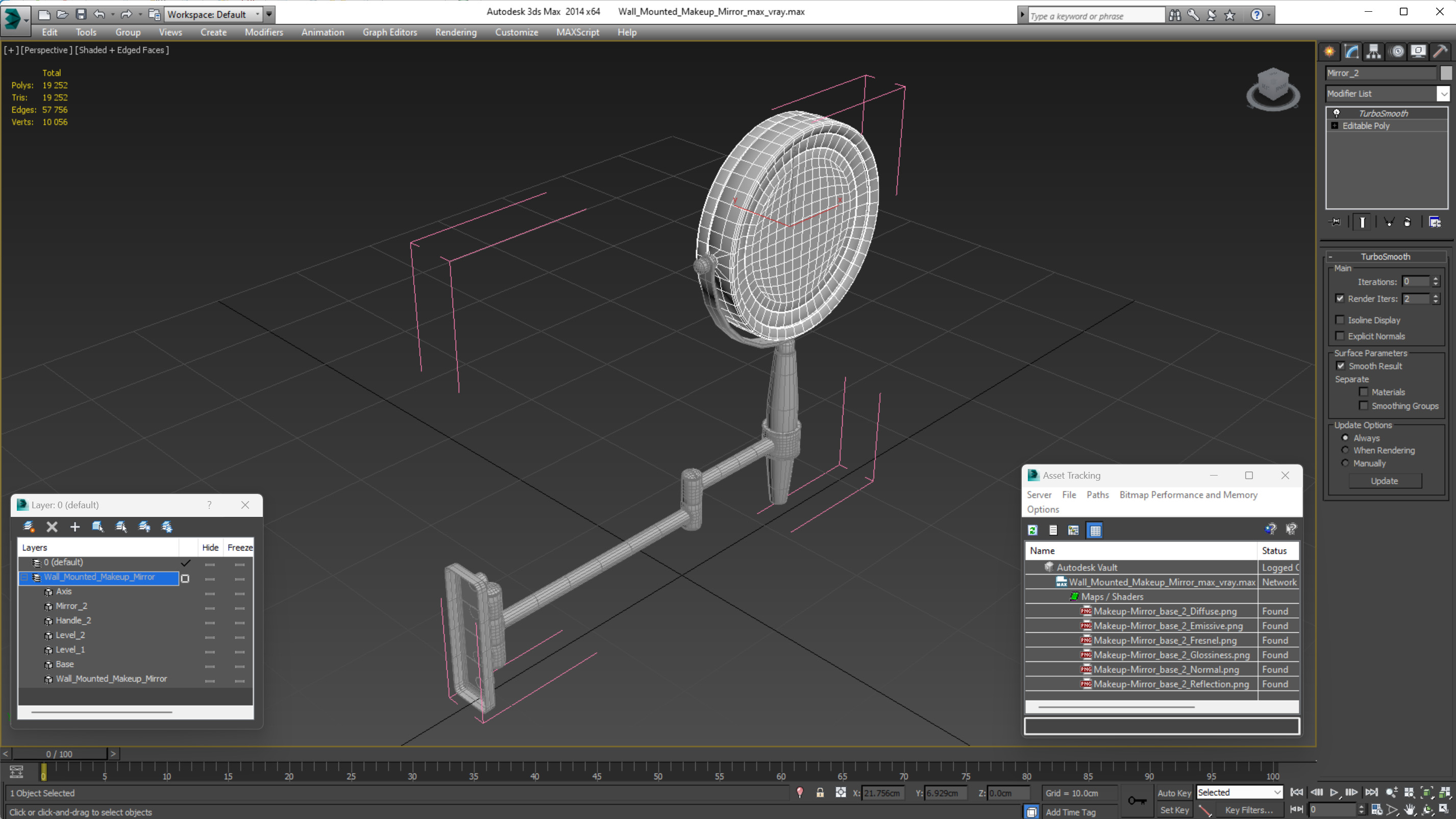
Task: Open the Motion command panel tab
Action: pos(1397,52)
